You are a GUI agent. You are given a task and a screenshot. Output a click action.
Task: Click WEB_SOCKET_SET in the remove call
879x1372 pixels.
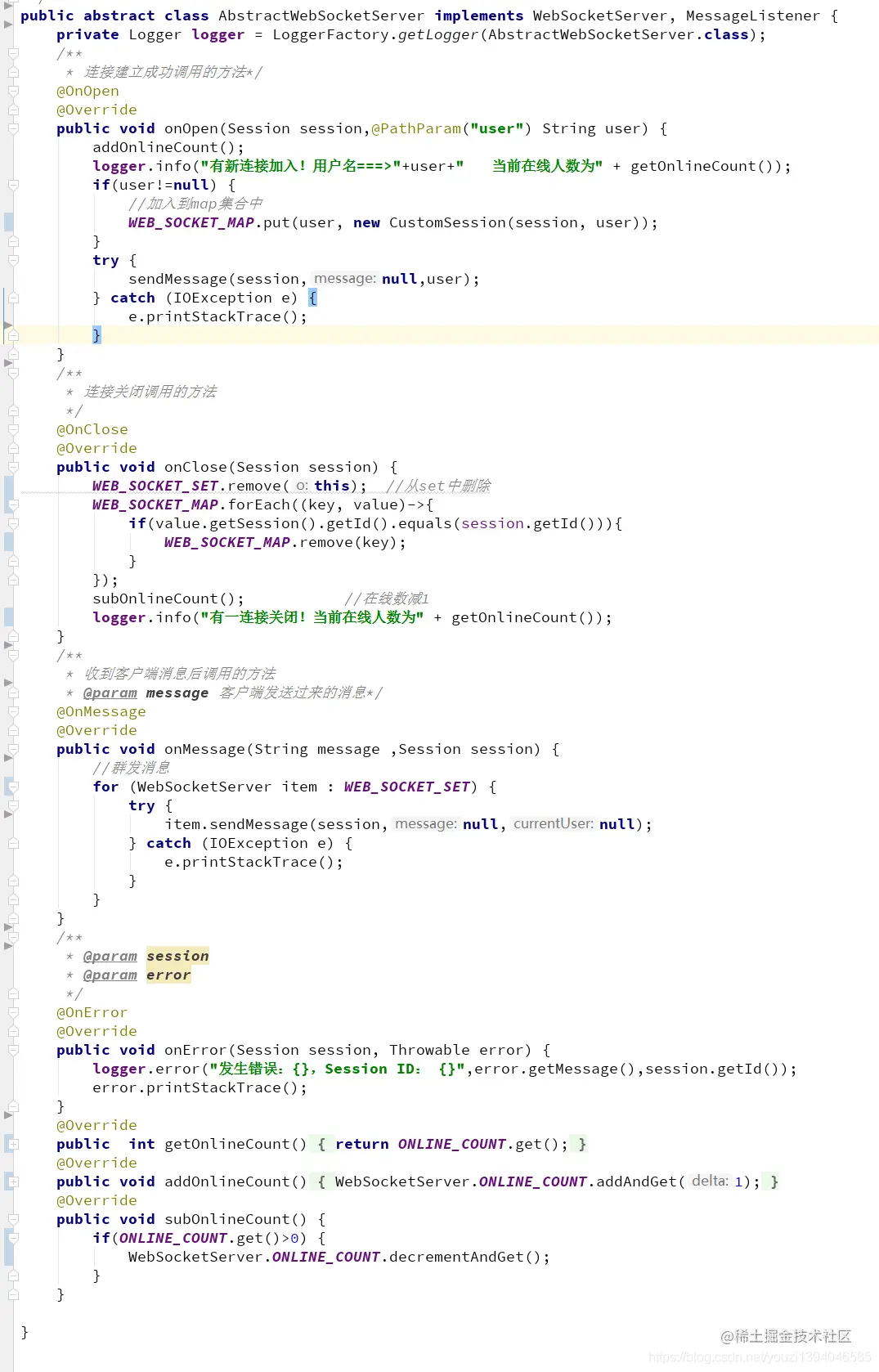pyautogui.click(x=155, y=486)
